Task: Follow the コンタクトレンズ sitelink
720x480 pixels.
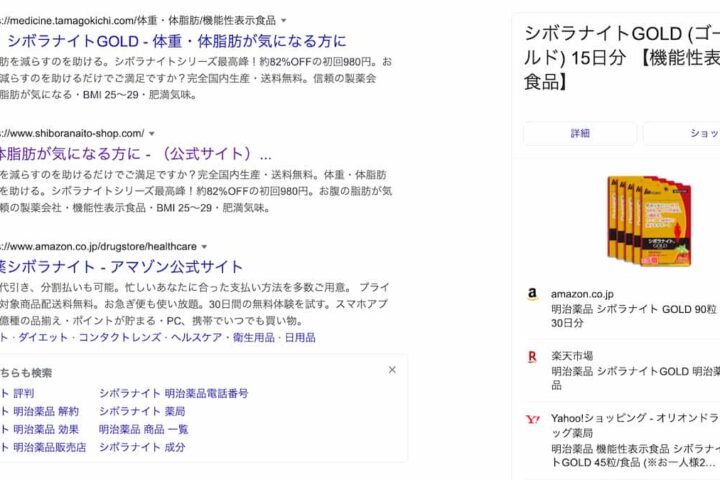Action: [x=120, y=338]
